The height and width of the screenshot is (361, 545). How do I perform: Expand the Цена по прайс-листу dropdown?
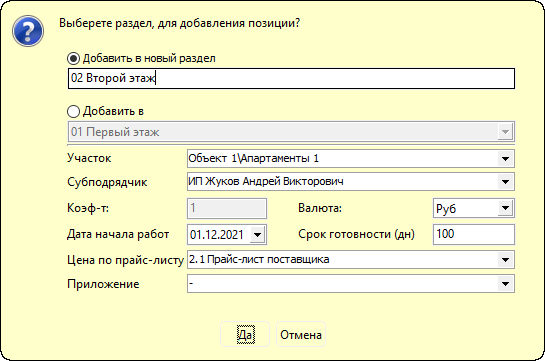[505, 260]
